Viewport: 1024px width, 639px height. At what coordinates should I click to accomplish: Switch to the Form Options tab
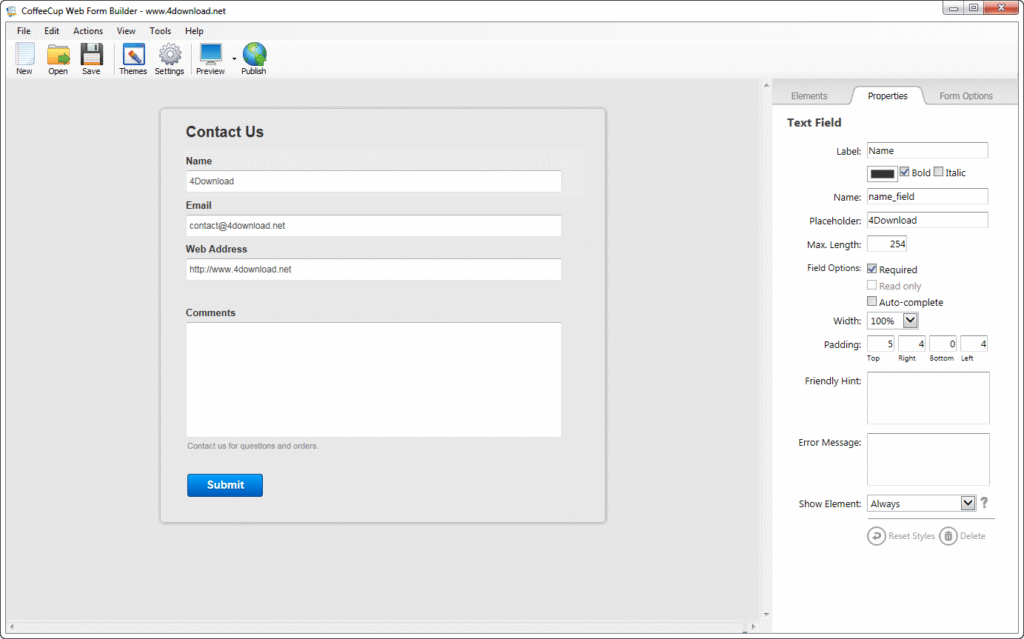pos(965,95)
